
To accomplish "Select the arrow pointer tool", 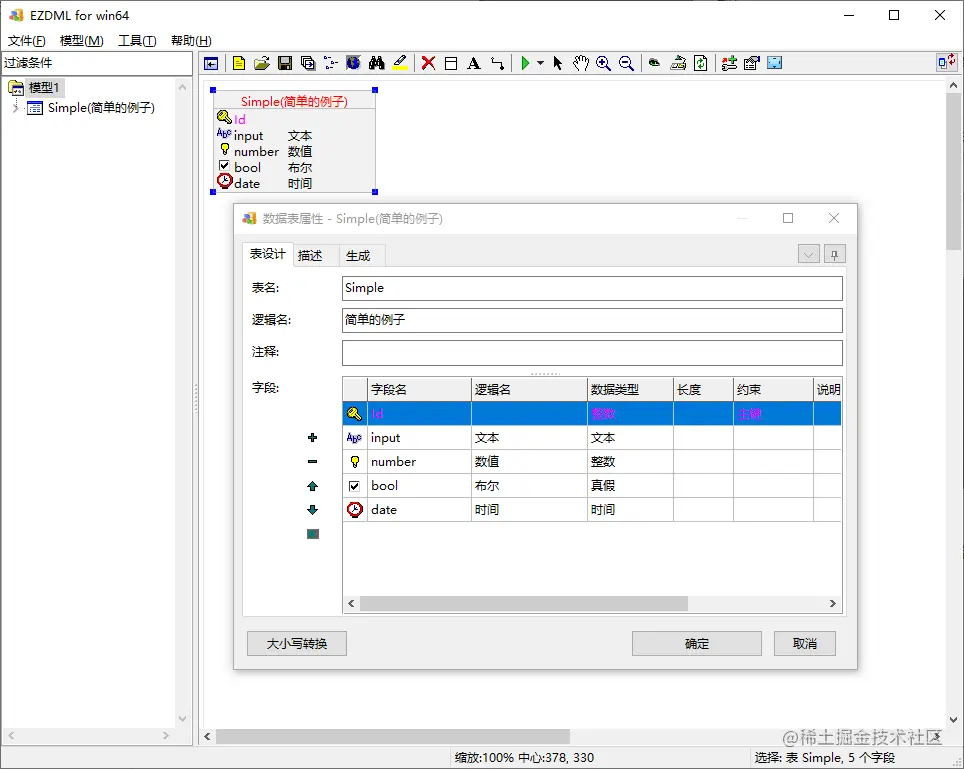I will [x=558, y=63].
